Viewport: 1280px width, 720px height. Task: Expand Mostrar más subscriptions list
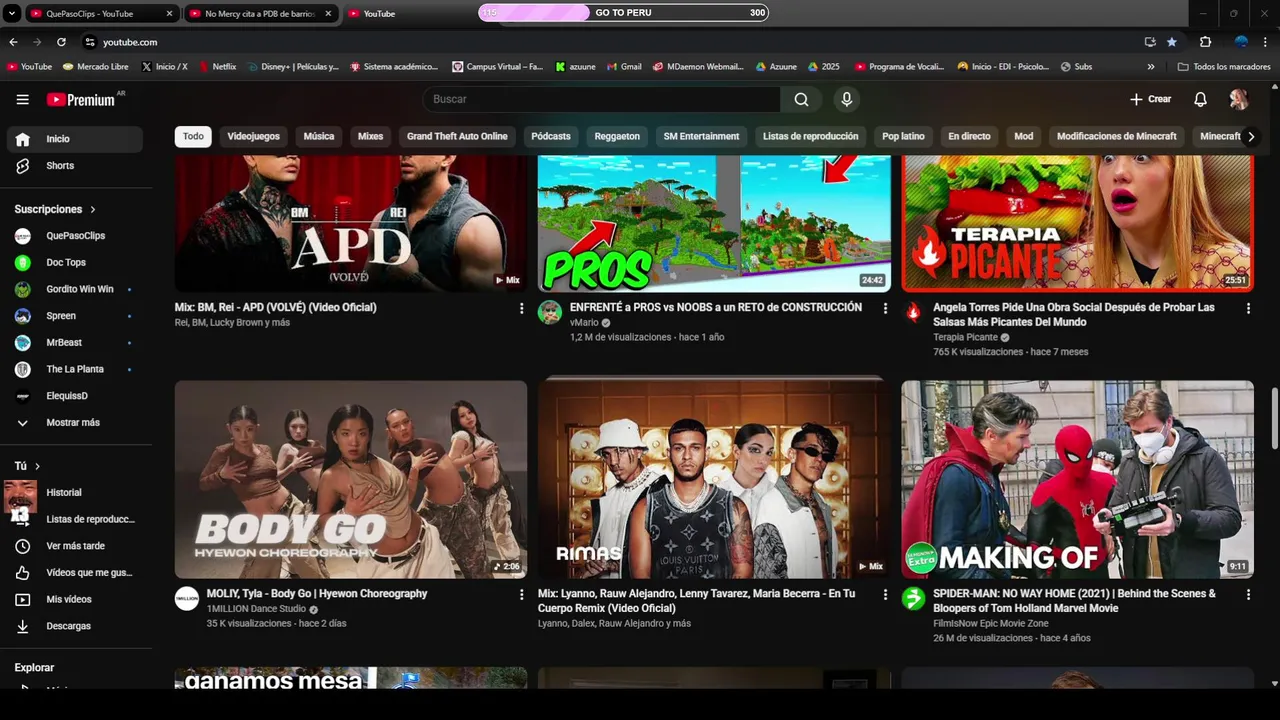(x=75, y=423)
